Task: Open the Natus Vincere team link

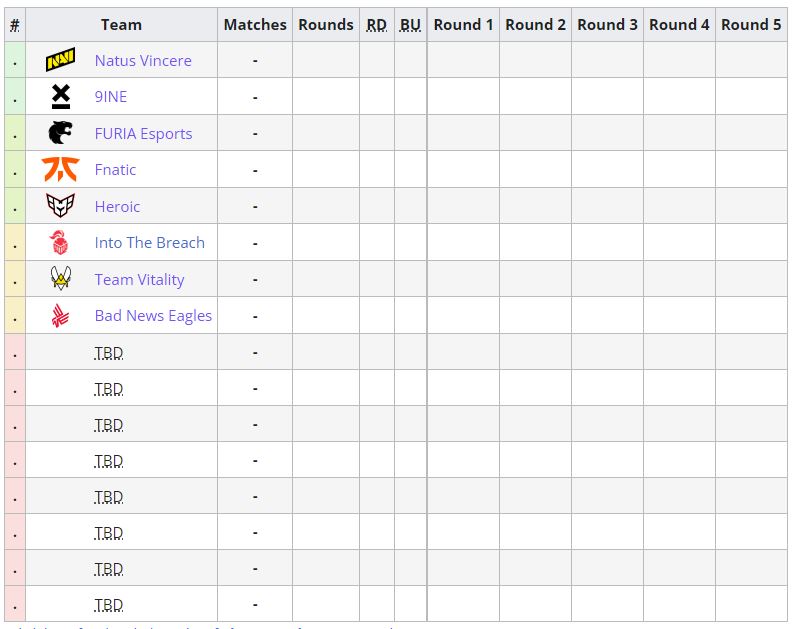Action: [x=143, y=61]
